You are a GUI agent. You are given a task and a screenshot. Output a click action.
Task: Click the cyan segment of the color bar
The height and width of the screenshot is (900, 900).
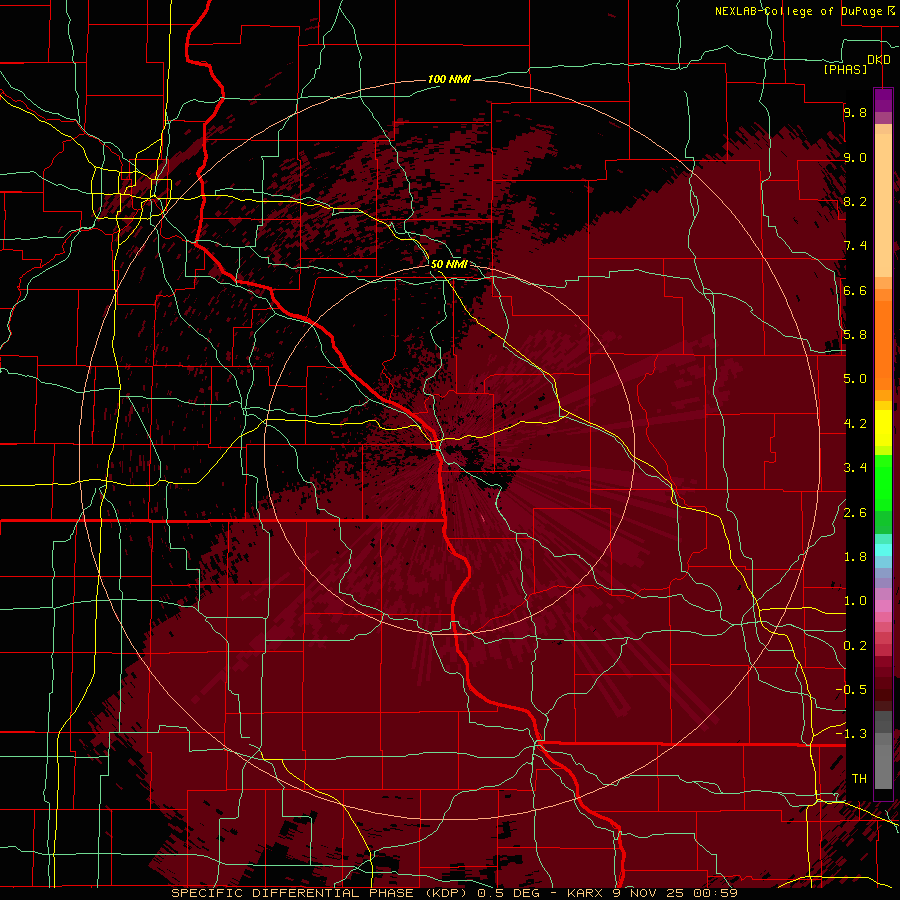(883, 550)
